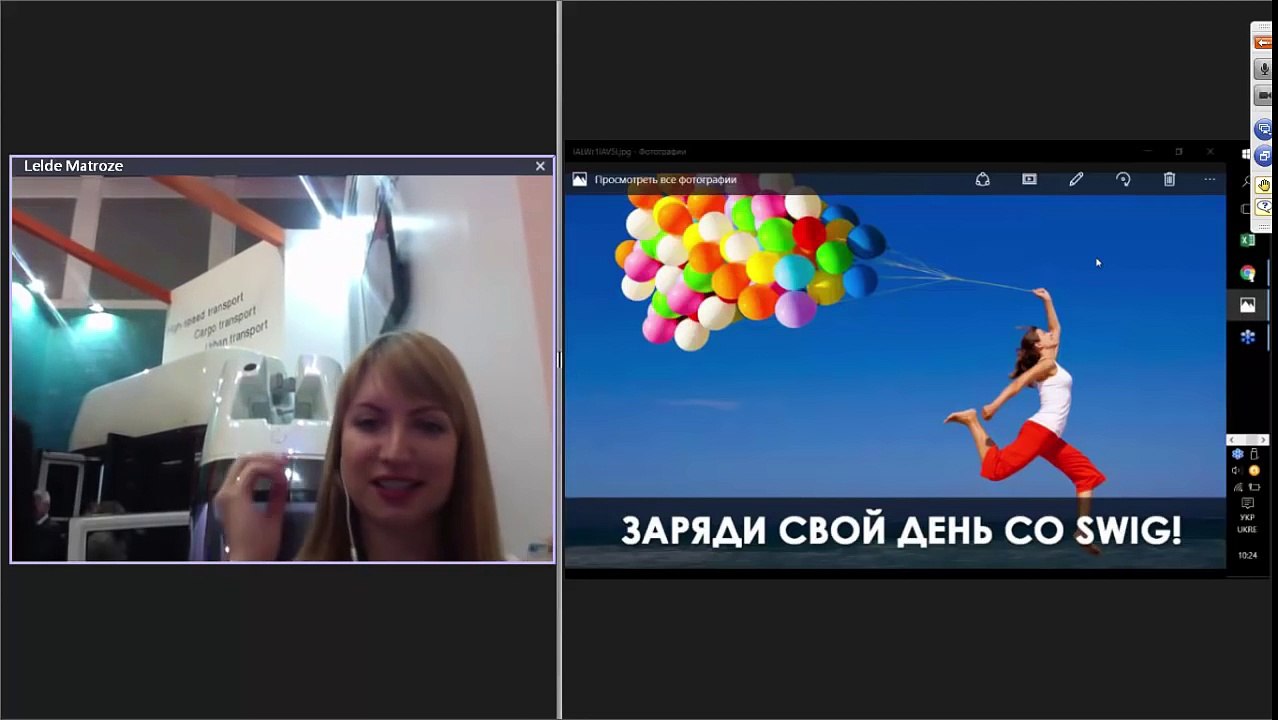
Task: Click the 10:24 clock in system tray
Action: click(x=1247, y=555)
